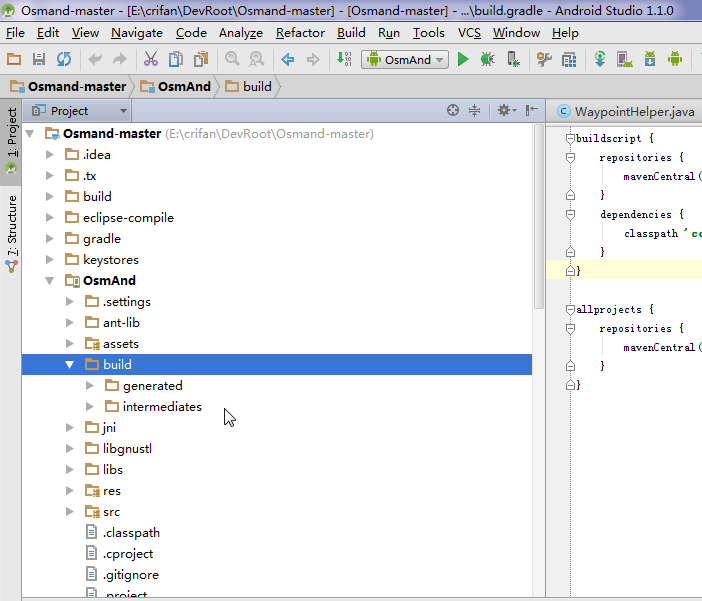Click the Save All floppy icon
Screen dimensions: 702x601
[39, 59]
